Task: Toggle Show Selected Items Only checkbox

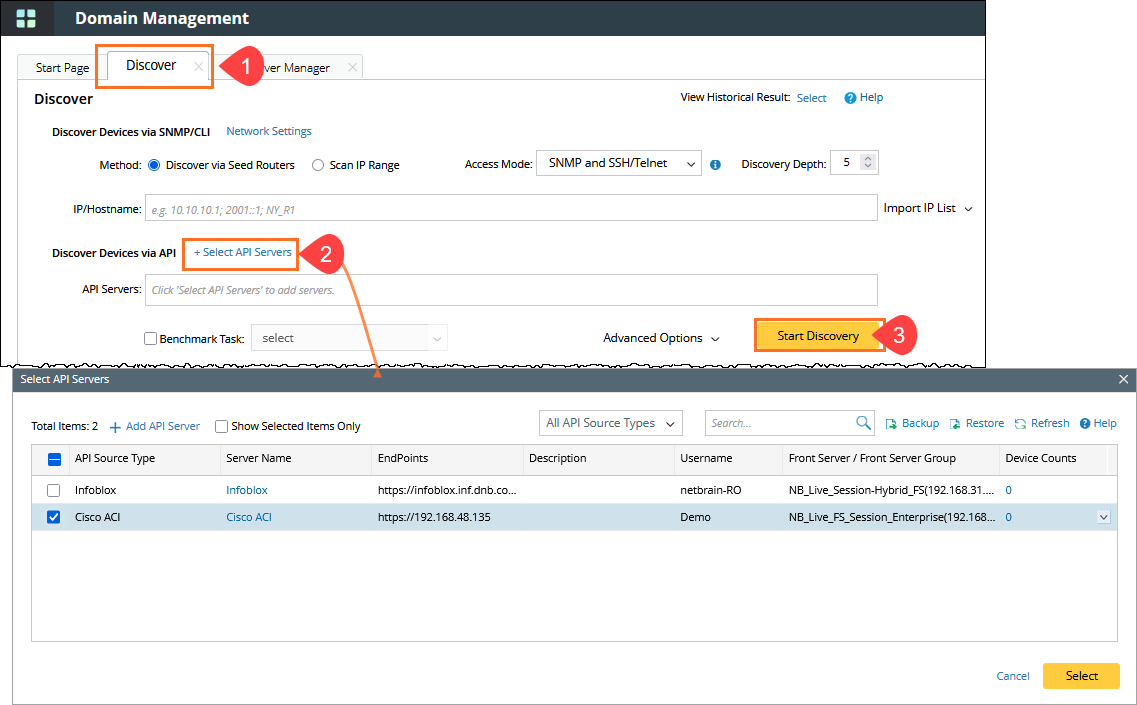Action: click(222, 426)
